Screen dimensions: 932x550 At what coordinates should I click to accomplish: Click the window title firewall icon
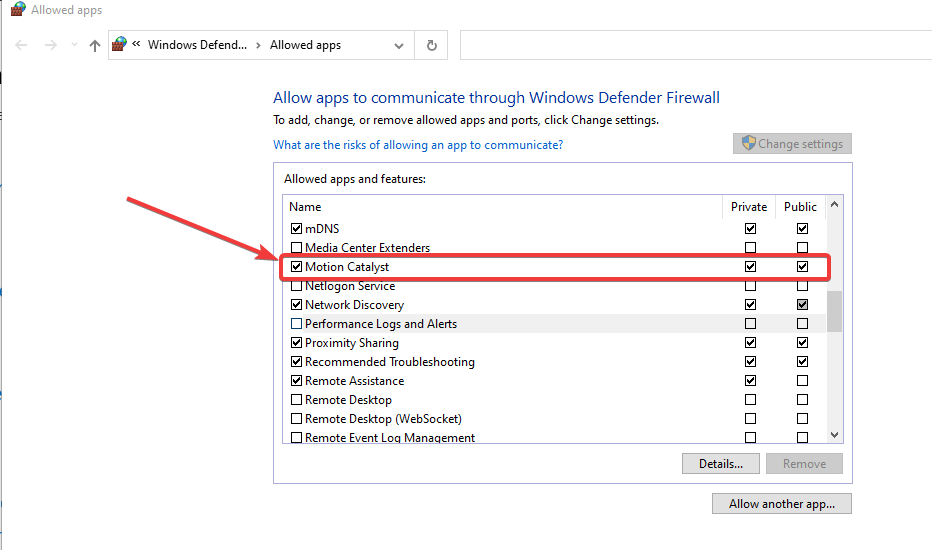(18, 9)
